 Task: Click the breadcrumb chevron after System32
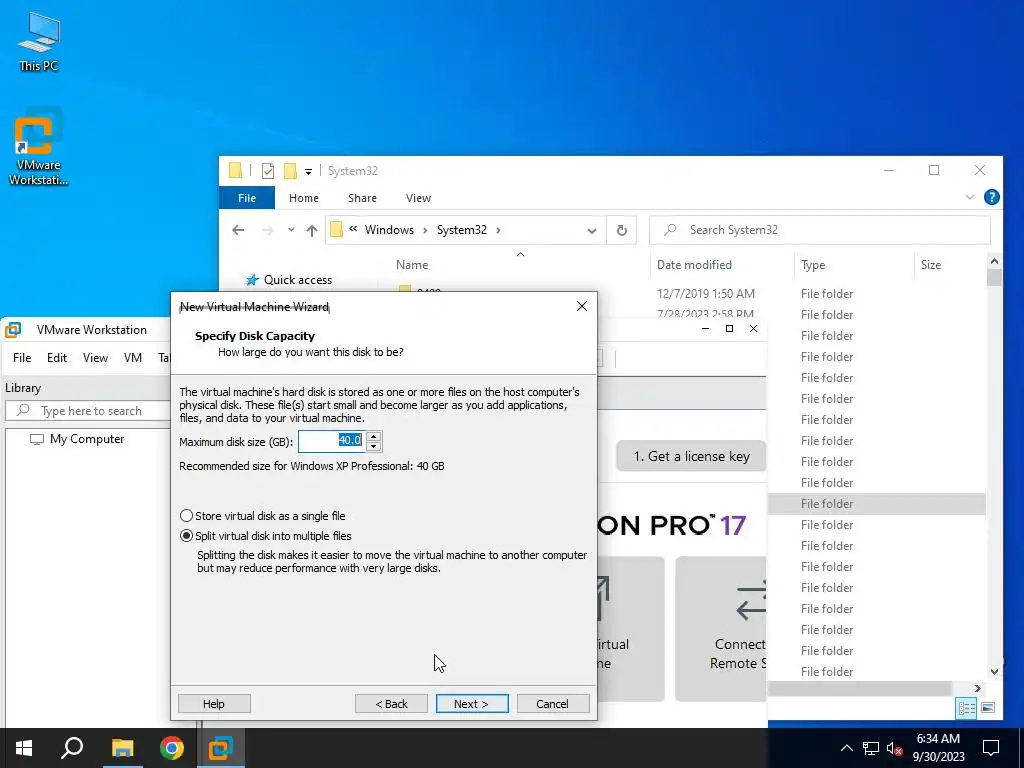coord(498,230)
